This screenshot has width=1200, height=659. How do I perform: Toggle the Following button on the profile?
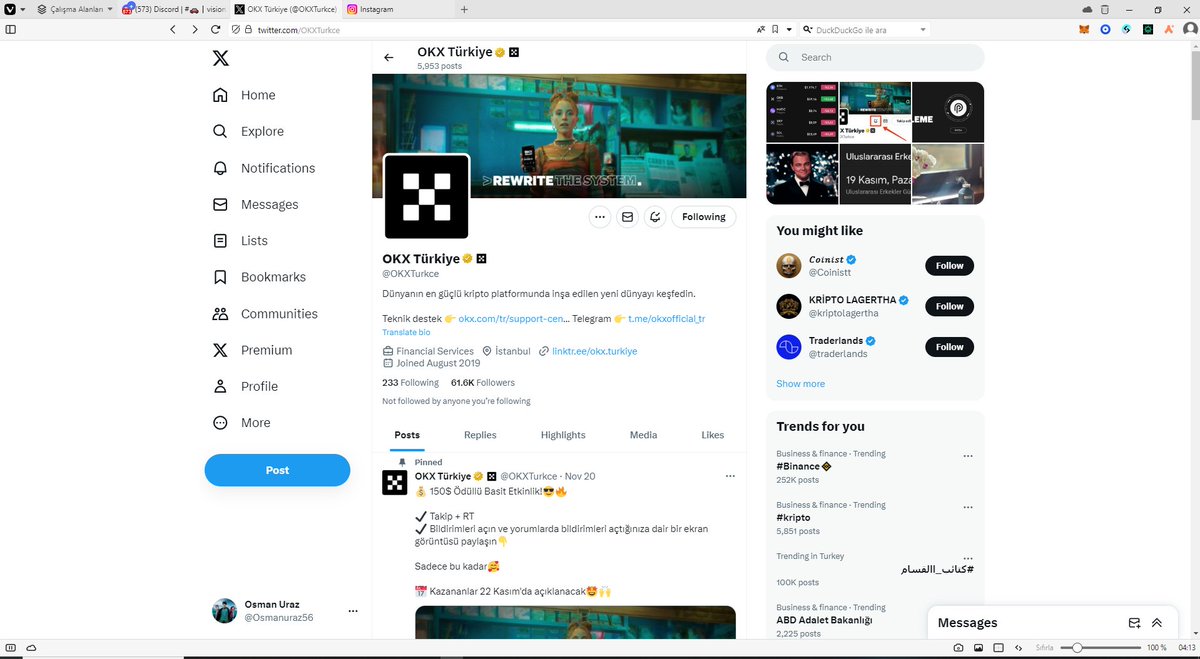click(704, 217)
